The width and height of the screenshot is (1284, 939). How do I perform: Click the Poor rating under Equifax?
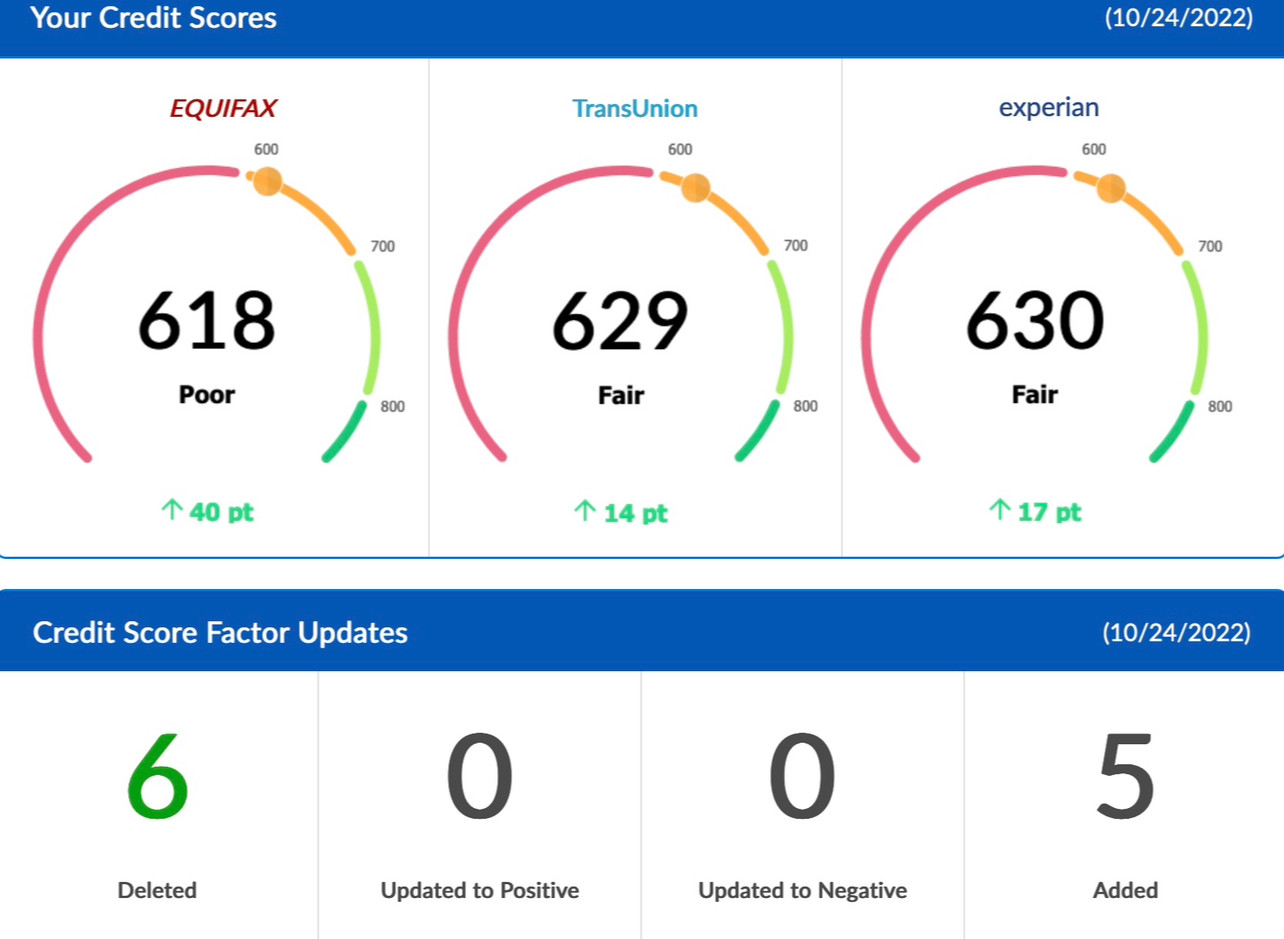207,395
